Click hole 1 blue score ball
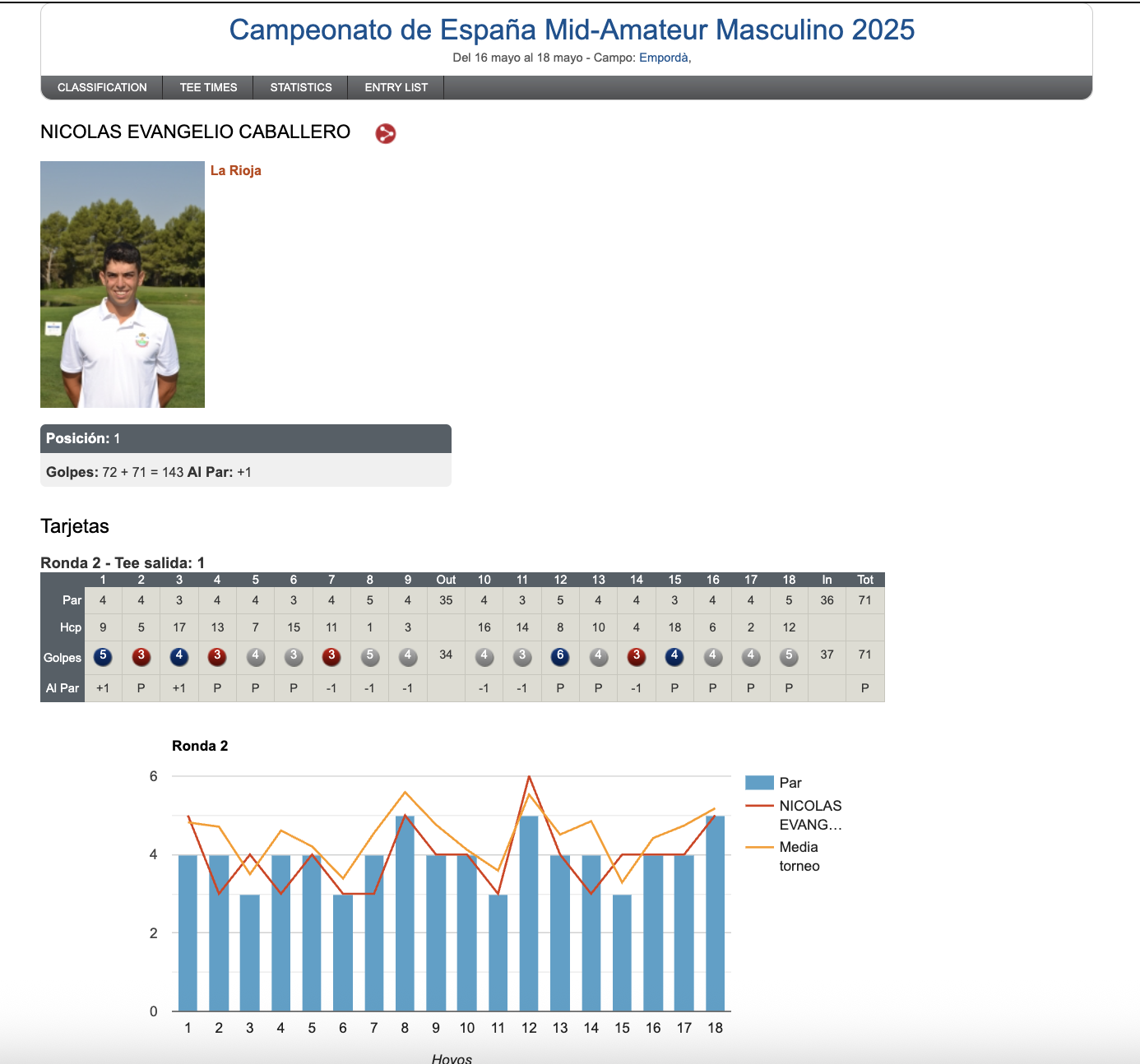 (x=103, y=656)
